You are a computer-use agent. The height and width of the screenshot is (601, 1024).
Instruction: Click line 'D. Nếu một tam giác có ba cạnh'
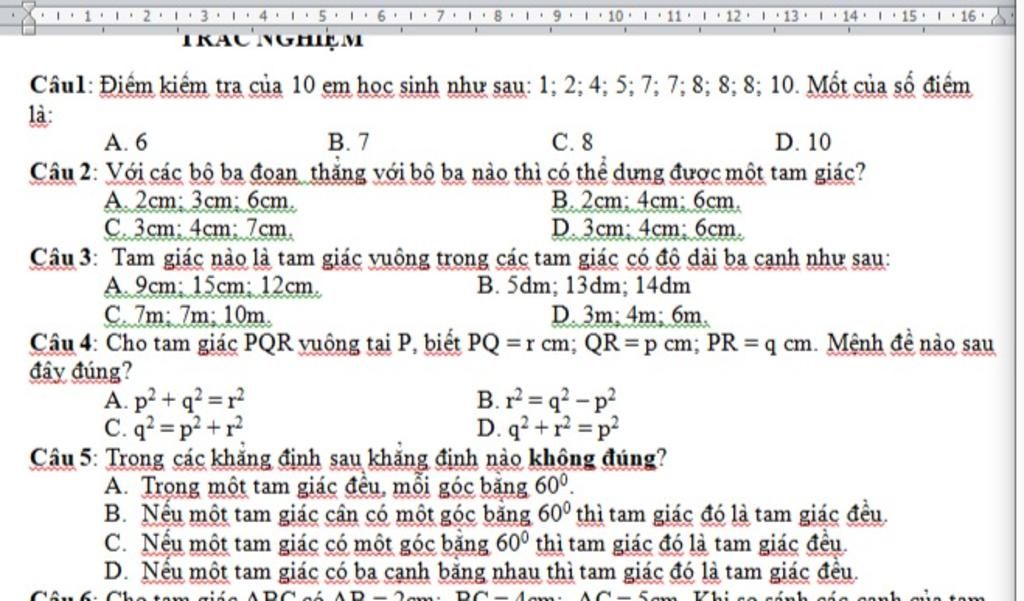point(480,572)
